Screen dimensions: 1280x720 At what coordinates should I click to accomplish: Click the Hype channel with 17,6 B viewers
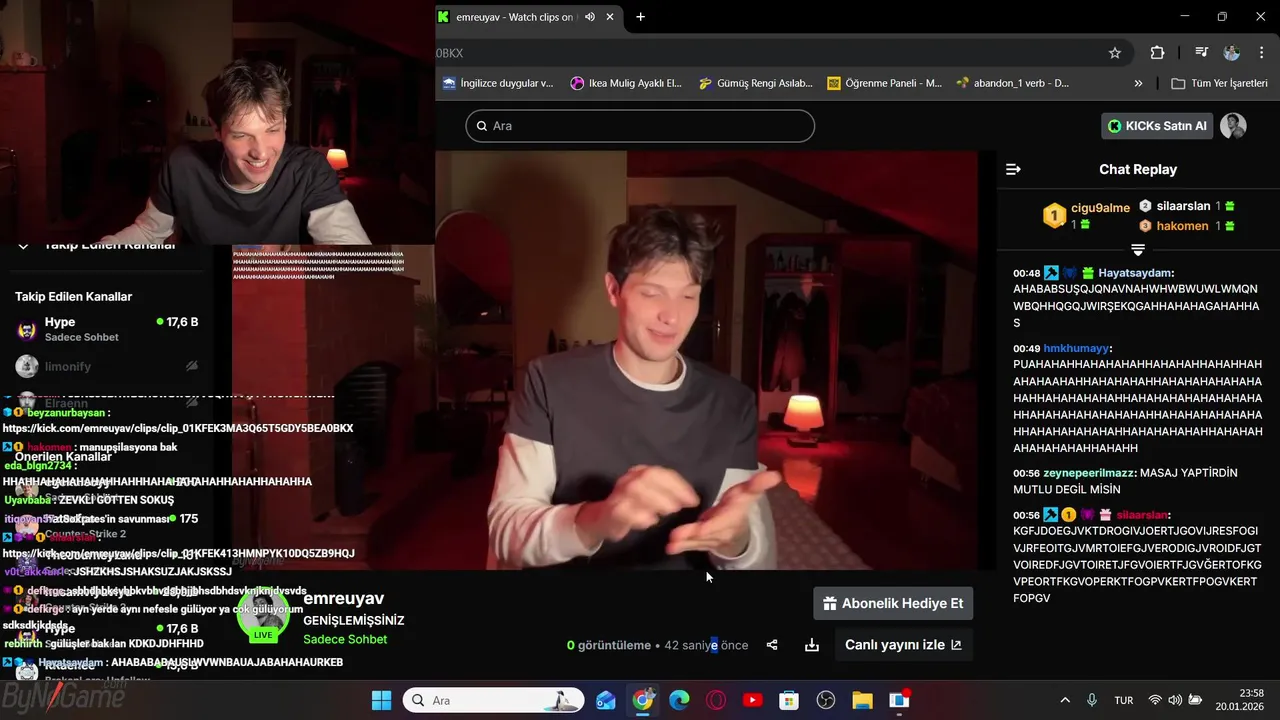(107, 329)
